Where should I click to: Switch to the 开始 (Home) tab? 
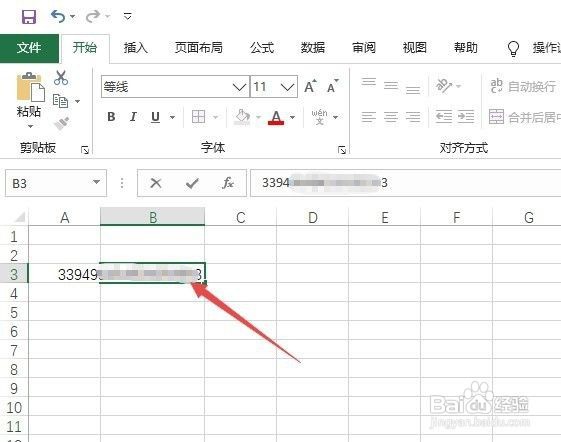[85, 48]
